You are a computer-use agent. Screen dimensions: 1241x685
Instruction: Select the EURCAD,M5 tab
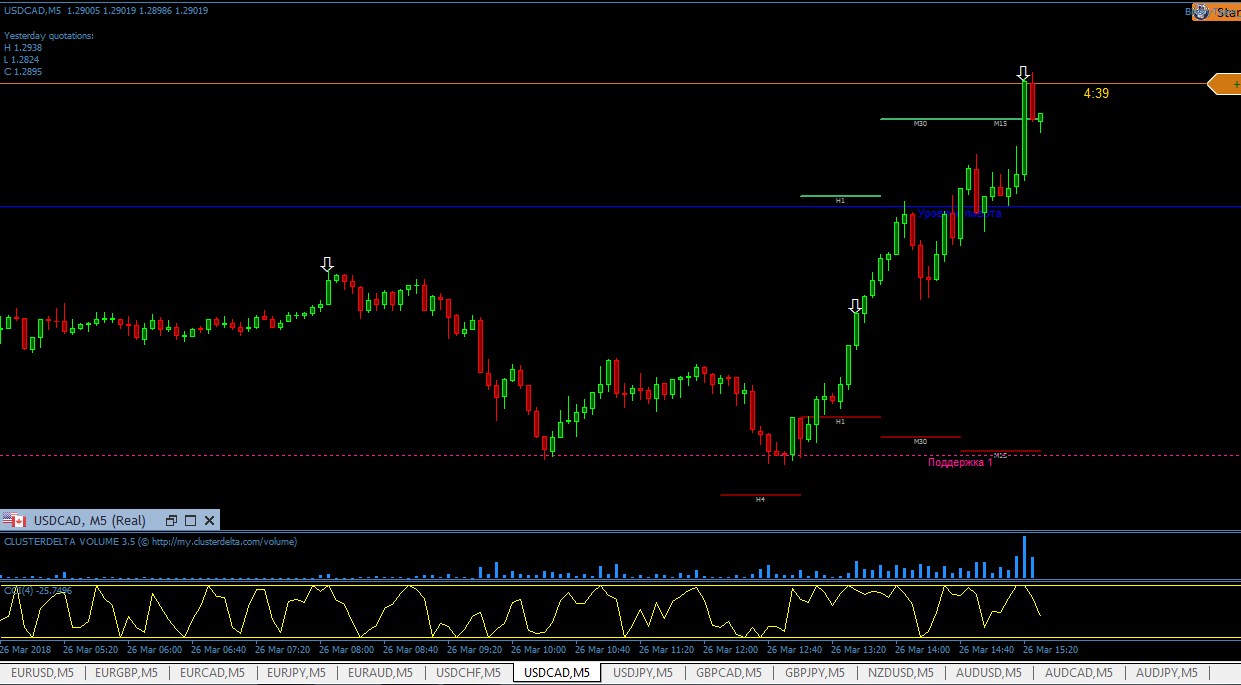pyautogui.click(x=213, y=673)
